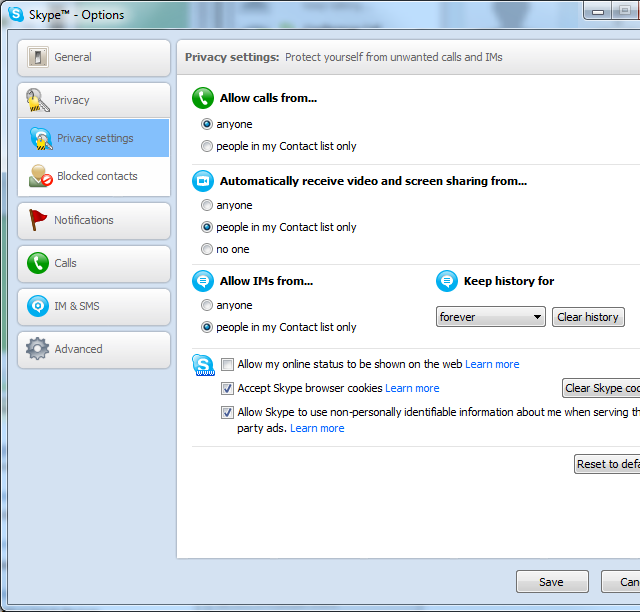Click the Cancel button
Image resolution: width=640 pixels, height=612 pixels.
click(620, 582)
